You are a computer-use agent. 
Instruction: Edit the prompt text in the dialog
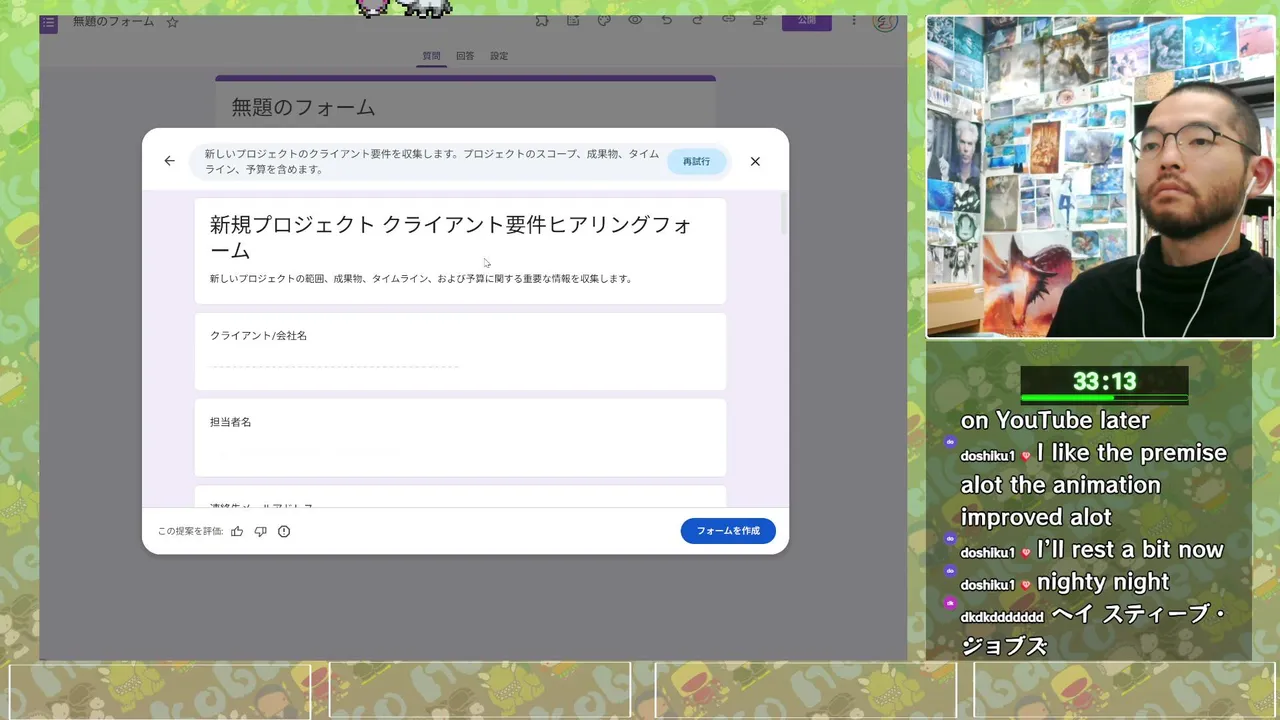click(x=432, y=162)
